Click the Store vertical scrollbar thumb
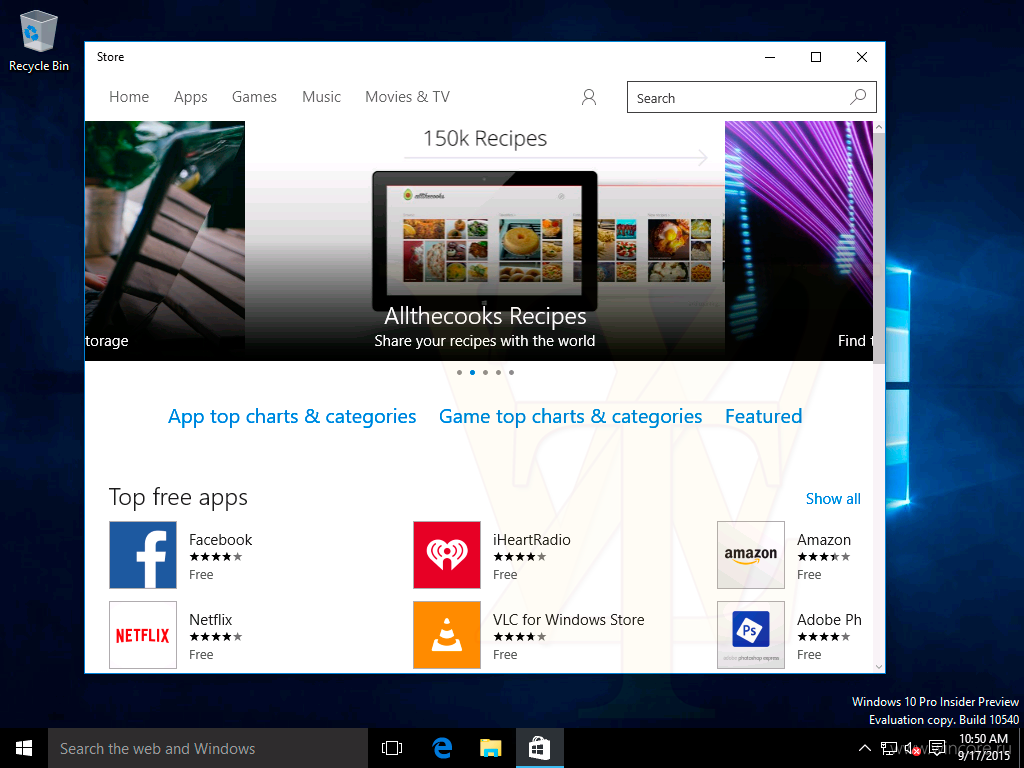 coord(878,248)
